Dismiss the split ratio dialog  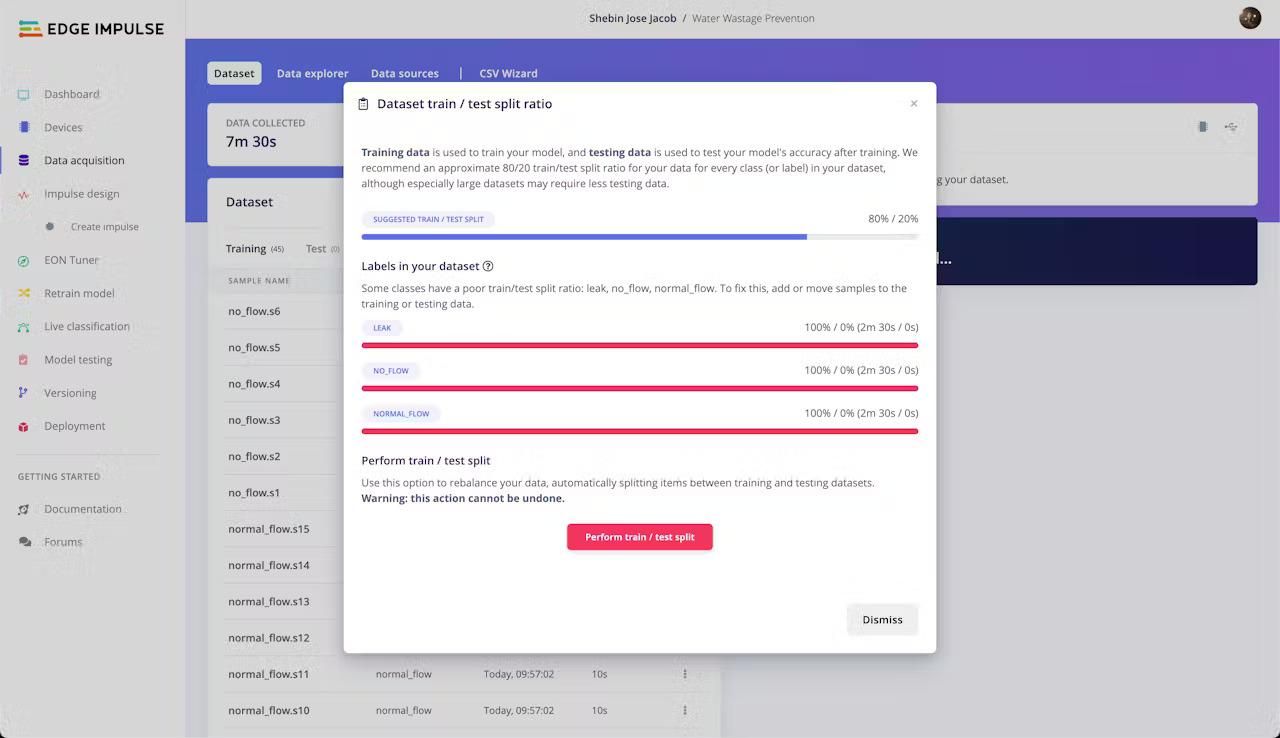882,620
